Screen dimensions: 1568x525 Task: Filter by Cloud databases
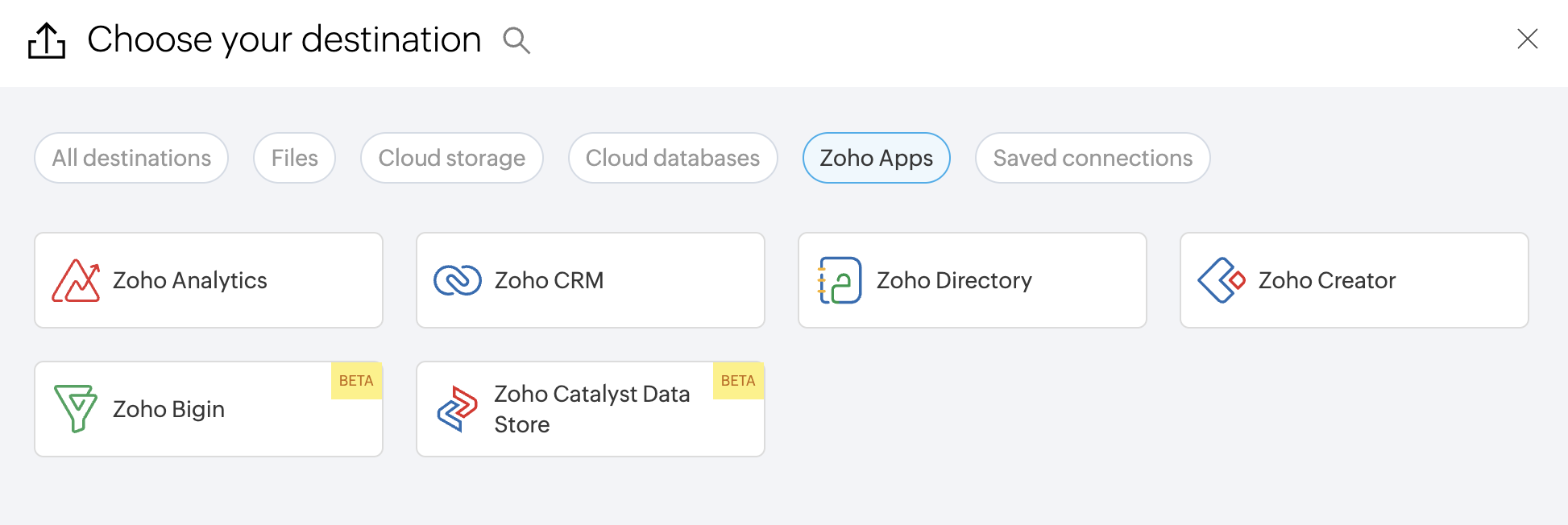pyautogui.click(x=672, y=158)
